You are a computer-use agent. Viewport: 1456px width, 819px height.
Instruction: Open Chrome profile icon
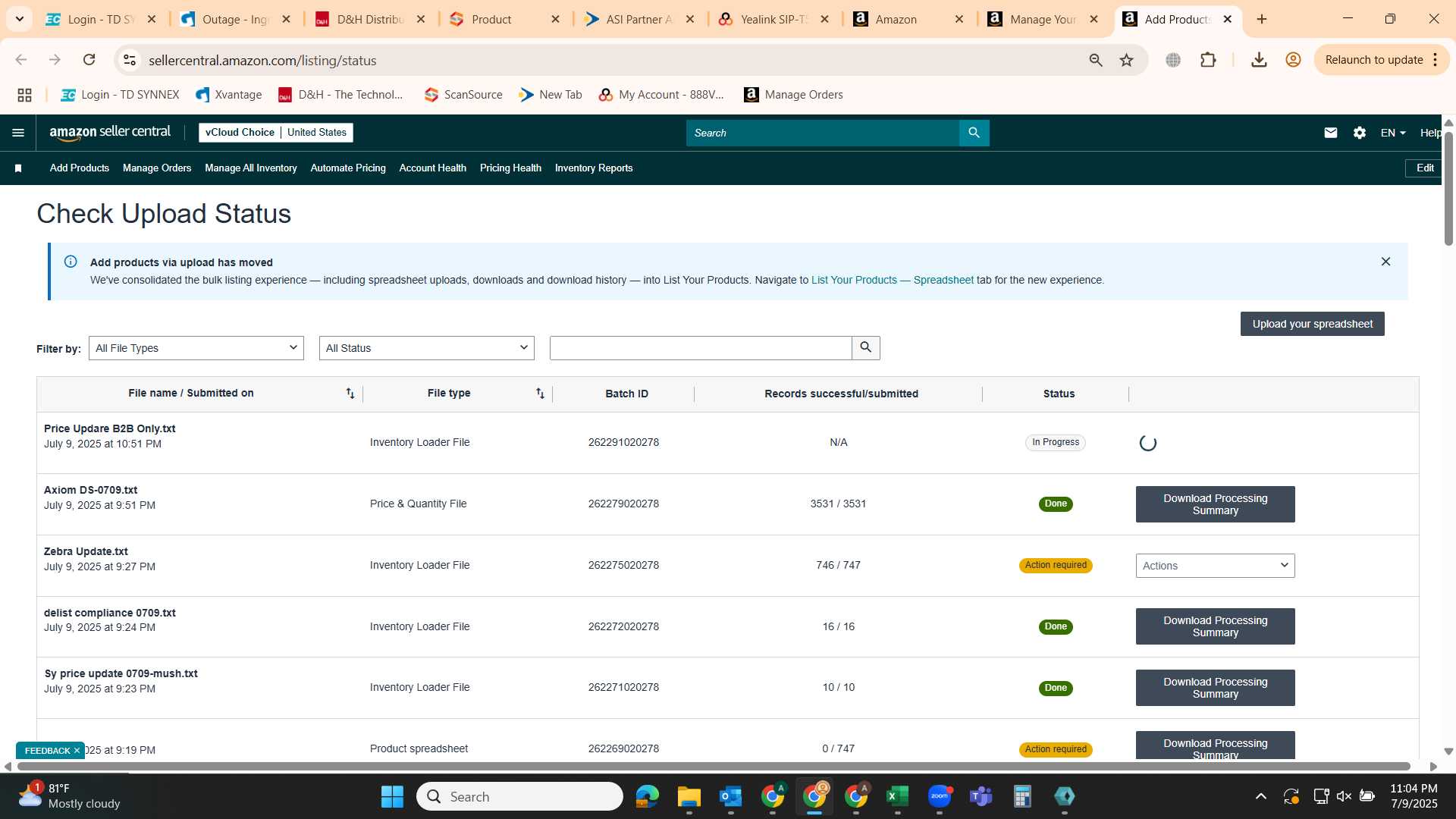click(1293, 60)
